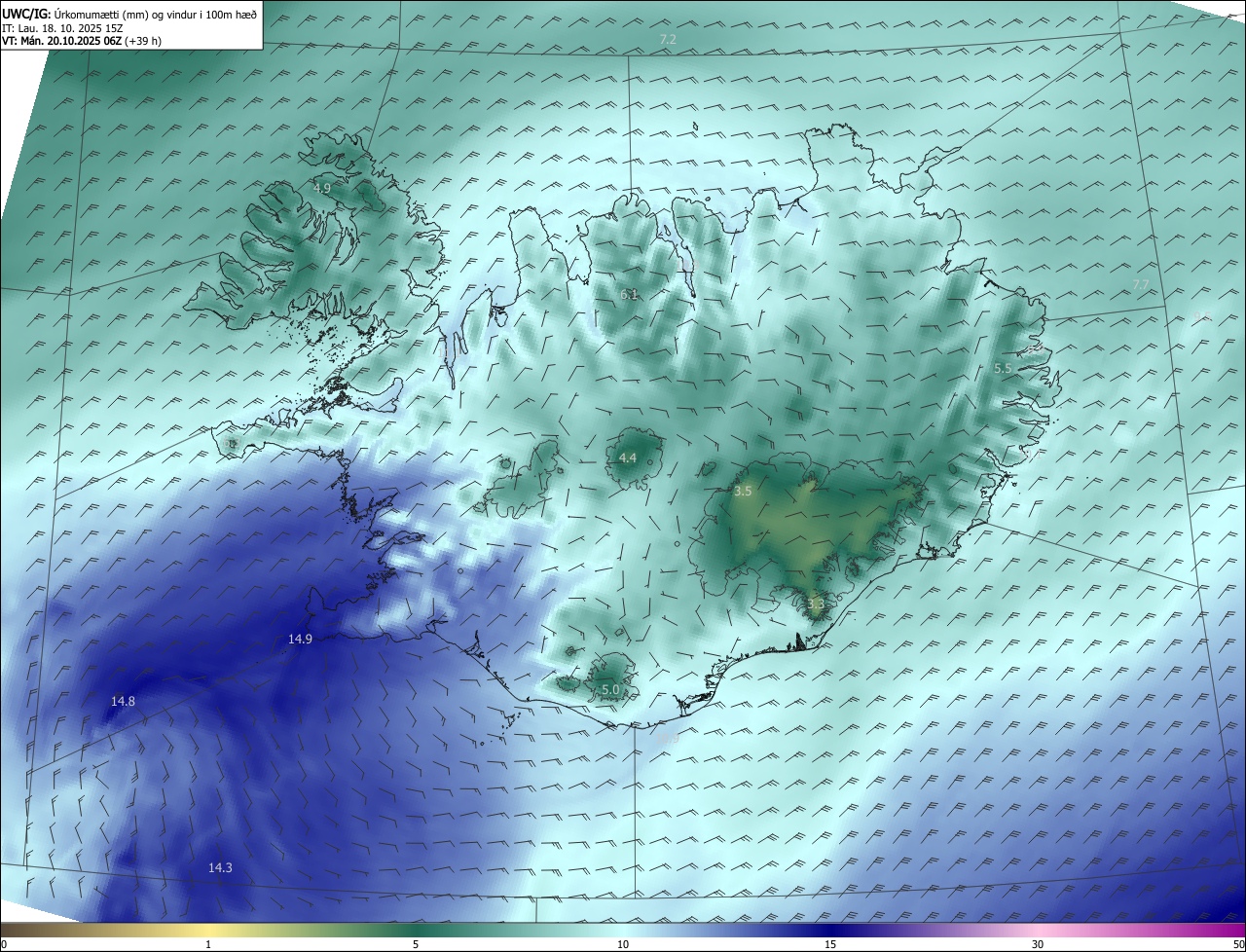Click the faint 10.9 value south of the coast

tap(667, 738)
